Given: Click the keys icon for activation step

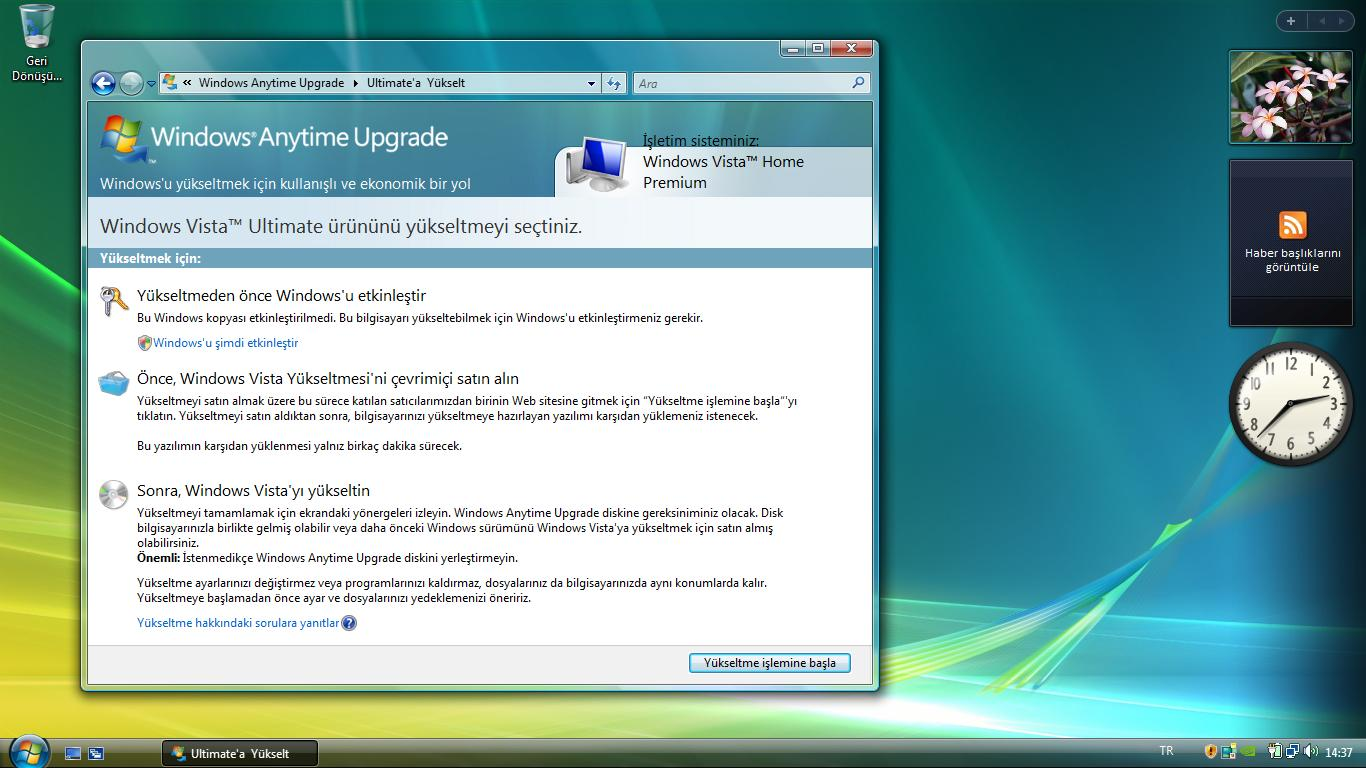Looking at the screenshot, I should pyautogui.click(x=114, y=300).
